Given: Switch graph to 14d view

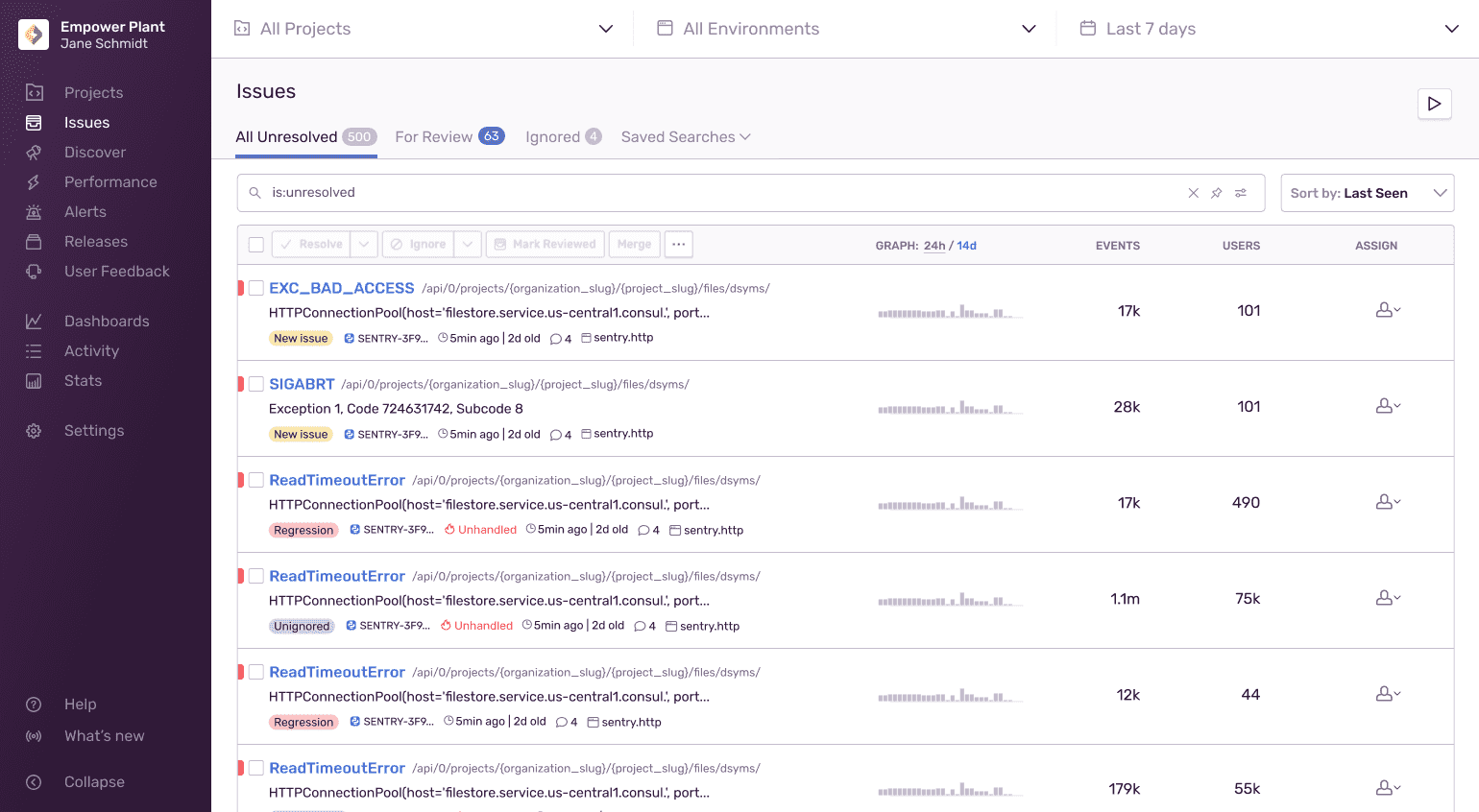Looking at the screenshot, I should tap(966, 246).
